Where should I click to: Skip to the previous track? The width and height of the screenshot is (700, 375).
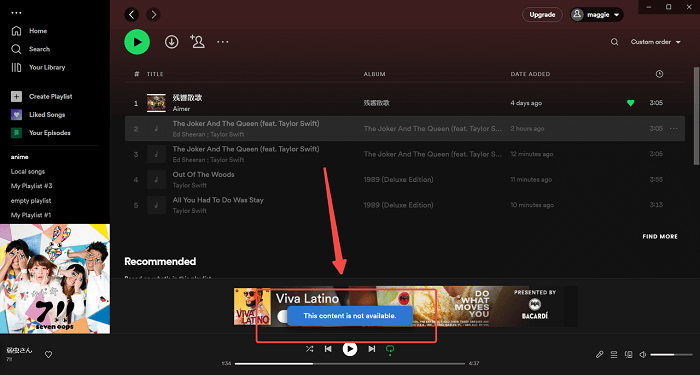(x=328, y=349)
